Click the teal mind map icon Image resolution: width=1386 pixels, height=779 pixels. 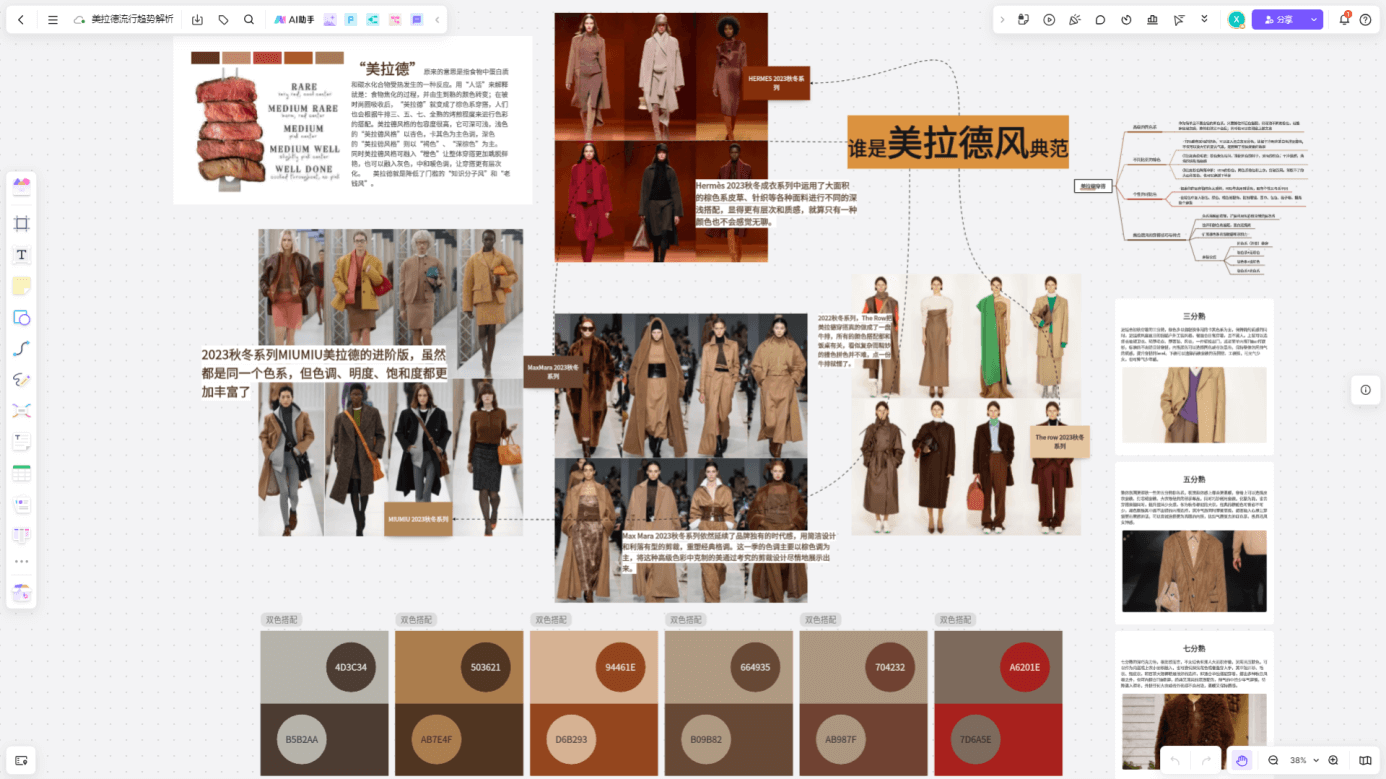373,20
